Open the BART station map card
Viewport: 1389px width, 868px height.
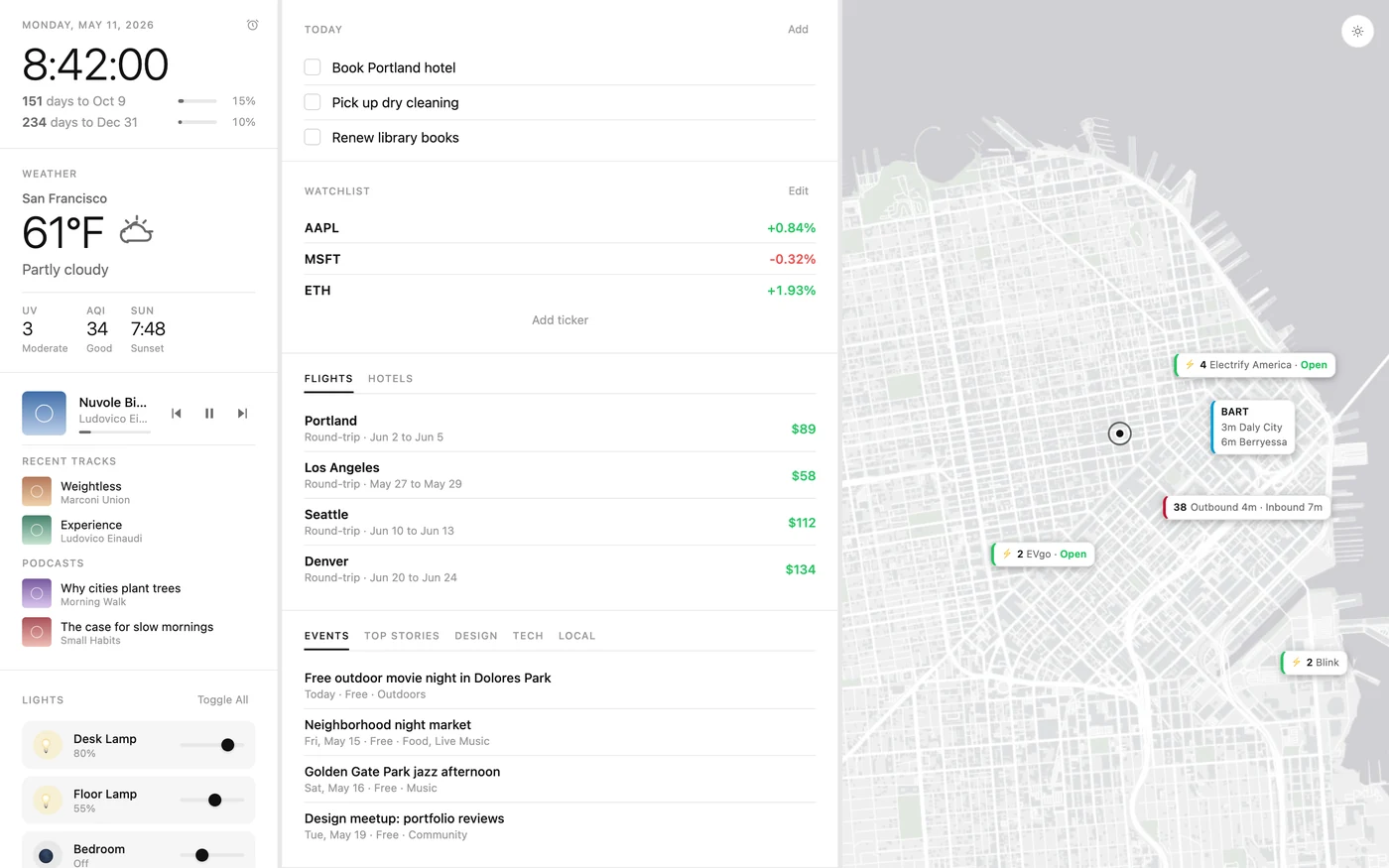coord(1253,427)
